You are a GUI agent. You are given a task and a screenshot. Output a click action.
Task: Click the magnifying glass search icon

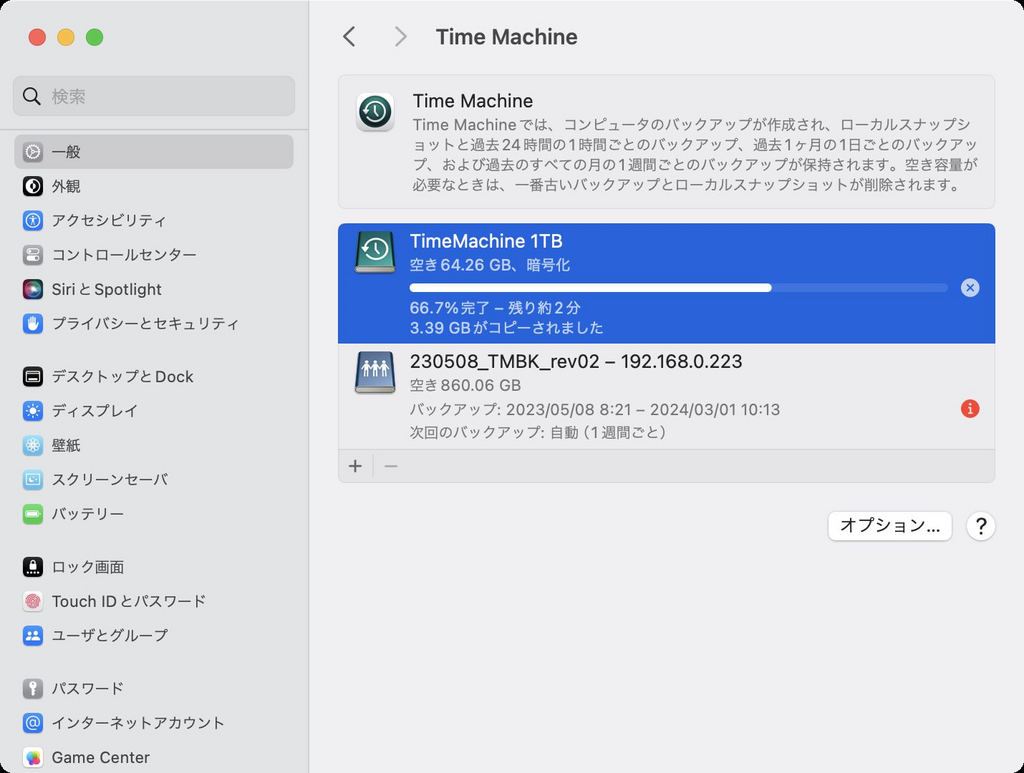pyautogui.click(x=31, y=97)
